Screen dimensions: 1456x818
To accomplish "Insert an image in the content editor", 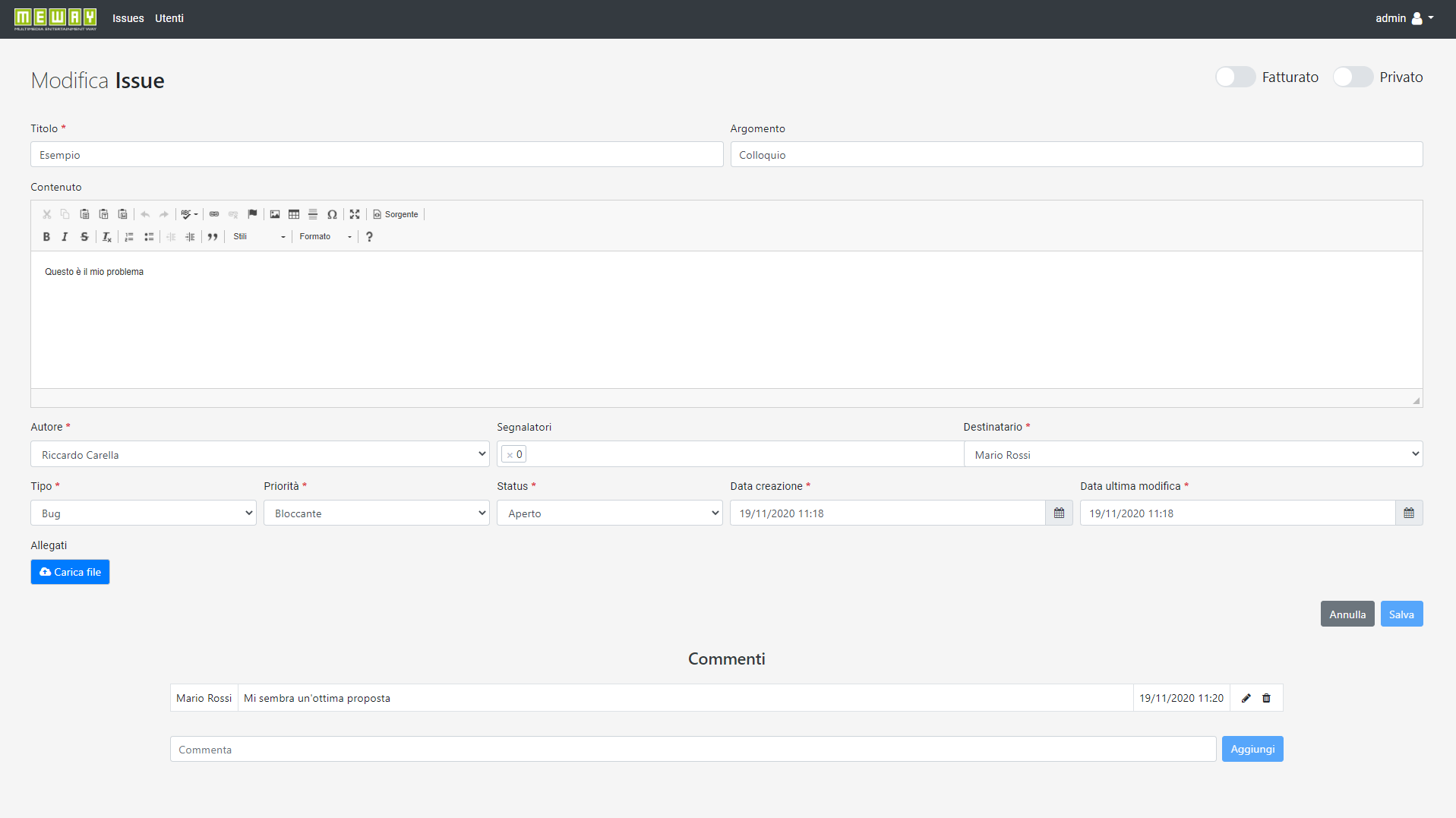I will click(274, 214).
